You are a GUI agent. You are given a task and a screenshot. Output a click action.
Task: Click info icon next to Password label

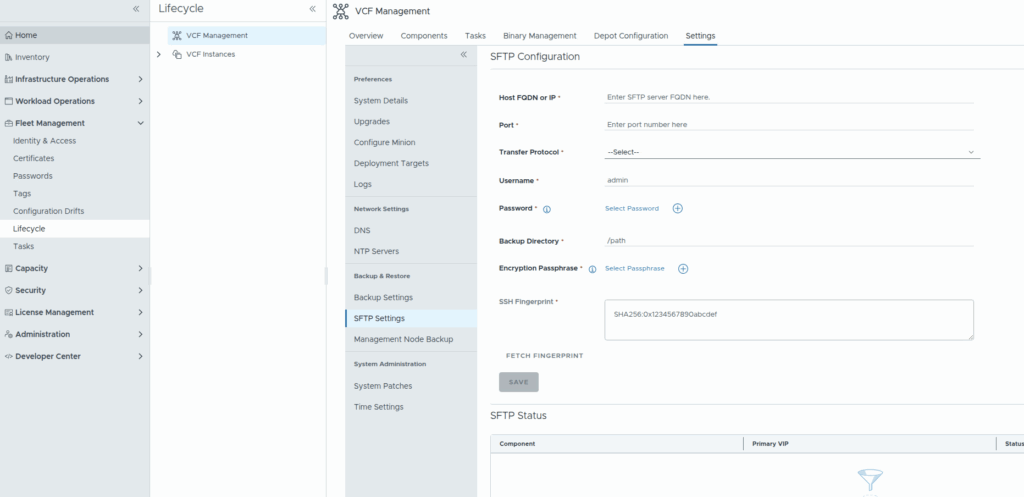(x=547, y=209)
